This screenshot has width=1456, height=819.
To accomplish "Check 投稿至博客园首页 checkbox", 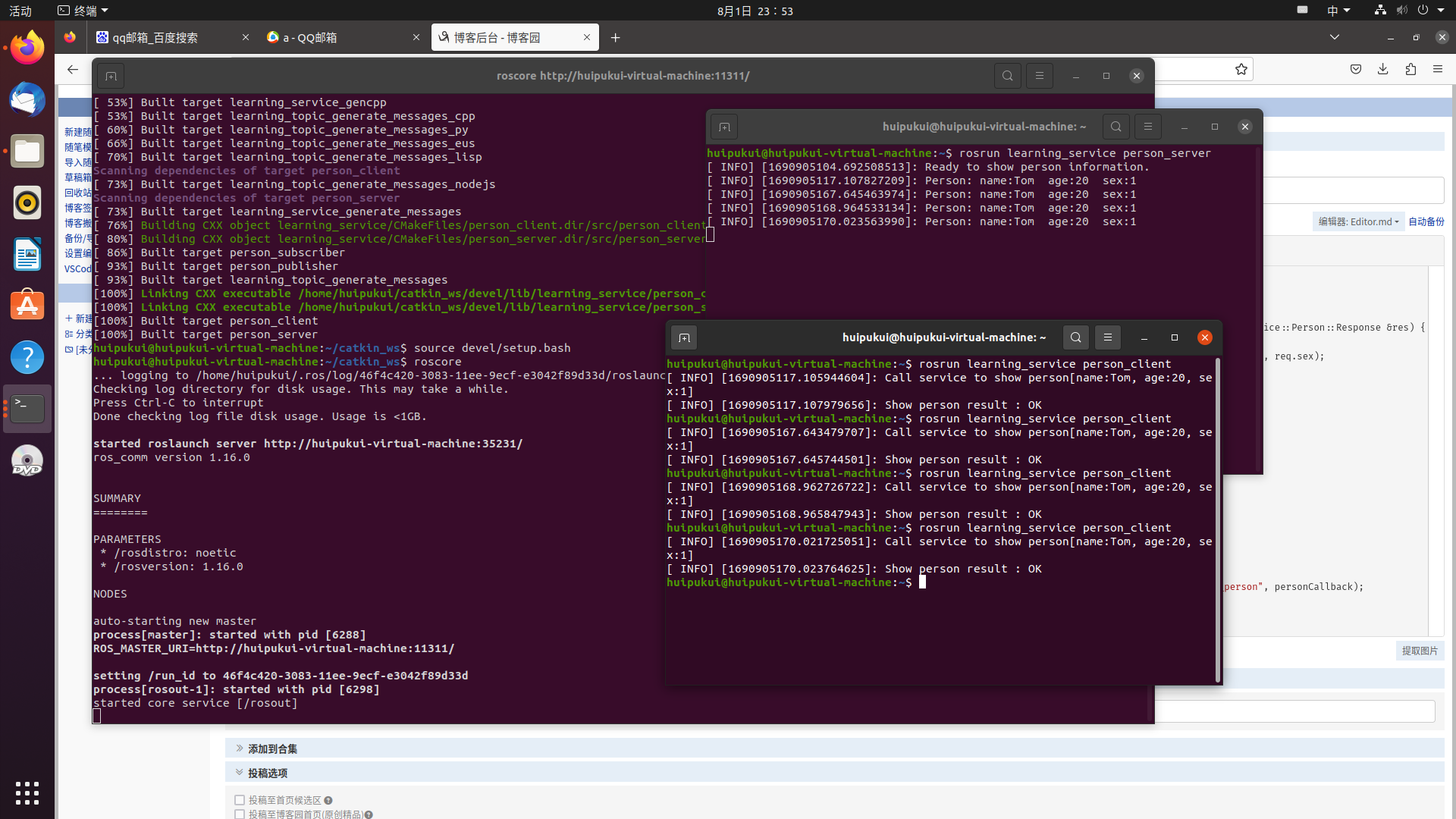I will click(x=240, y=814).
